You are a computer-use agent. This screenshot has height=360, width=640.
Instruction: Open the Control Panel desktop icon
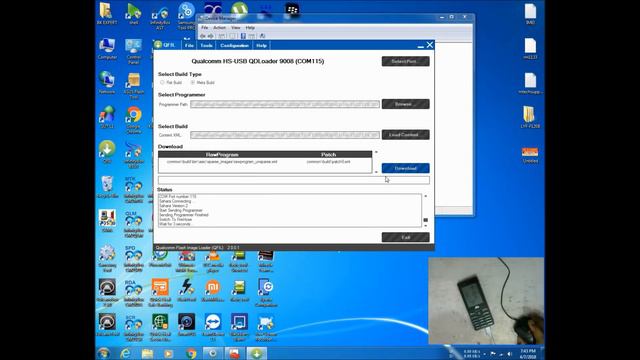pos(133,51)
